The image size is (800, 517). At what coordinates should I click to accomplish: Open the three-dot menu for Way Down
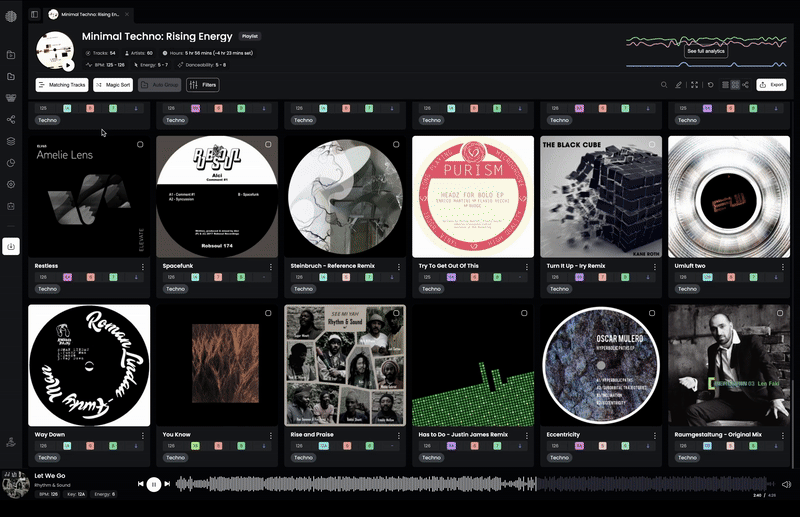tap(143, 435)
